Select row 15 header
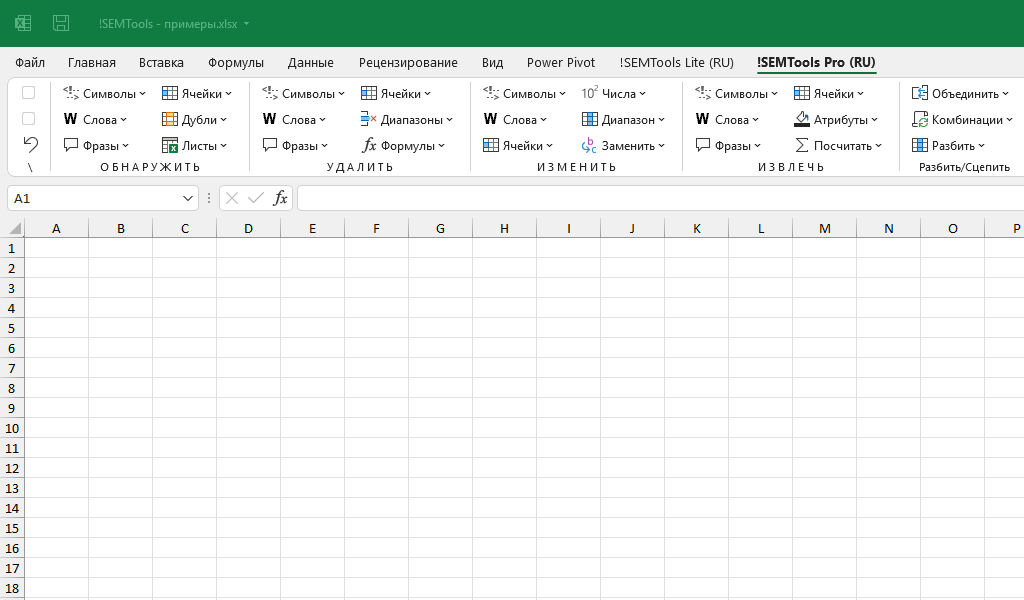The height and width of the screenshot is (600, 1024). tap(12, 528)
